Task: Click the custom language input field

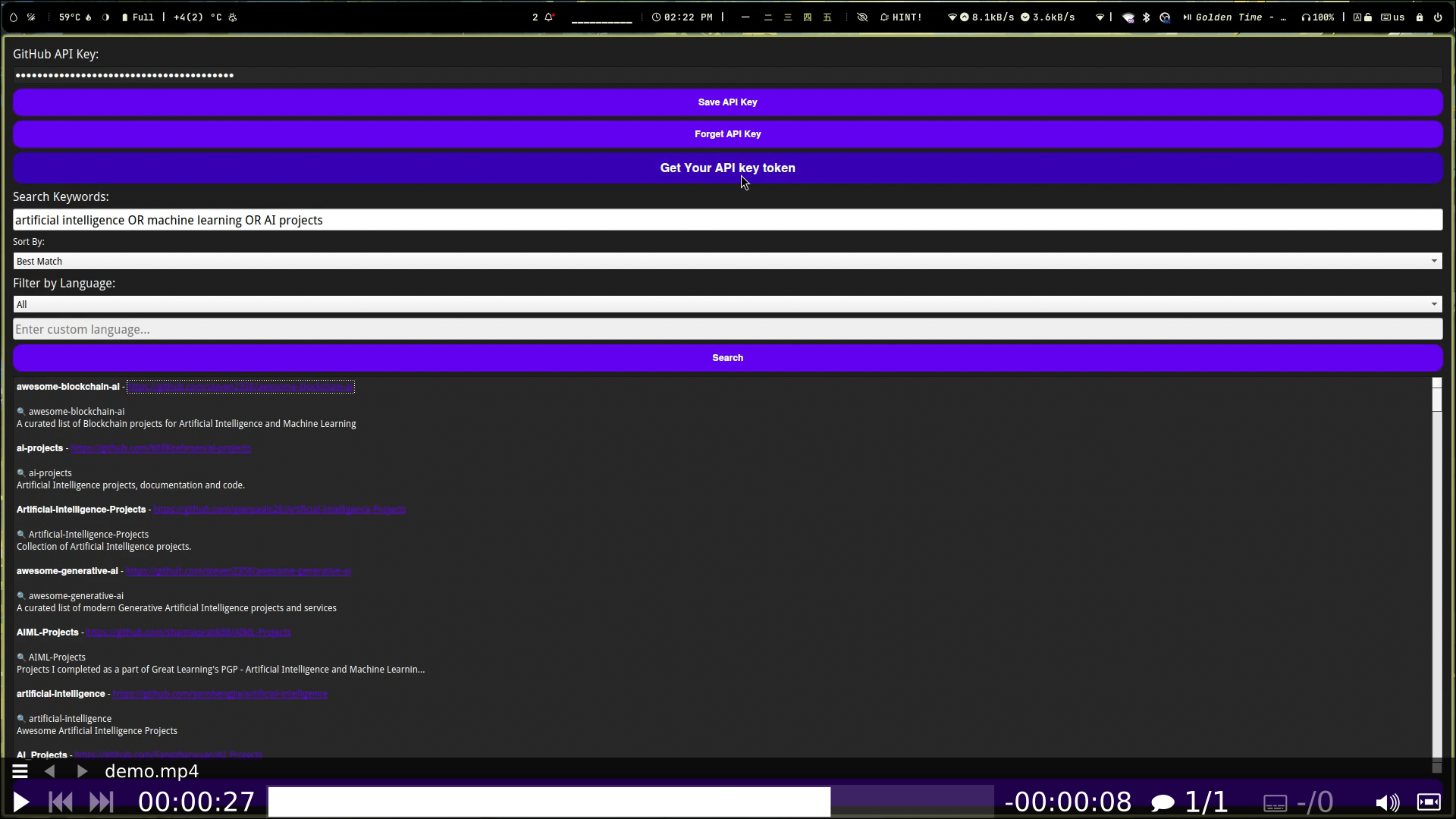Action: tap(727, 329)
